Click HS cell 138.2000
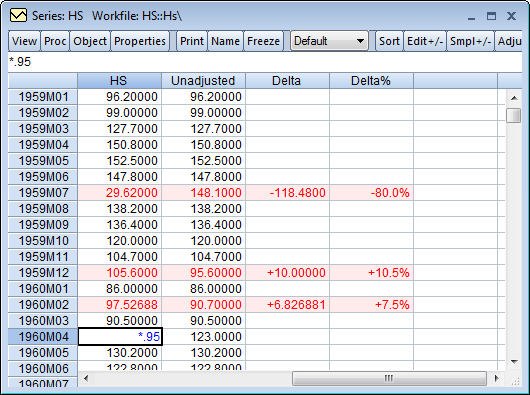Viewport: 530px width, 395px height. point(119,209)
